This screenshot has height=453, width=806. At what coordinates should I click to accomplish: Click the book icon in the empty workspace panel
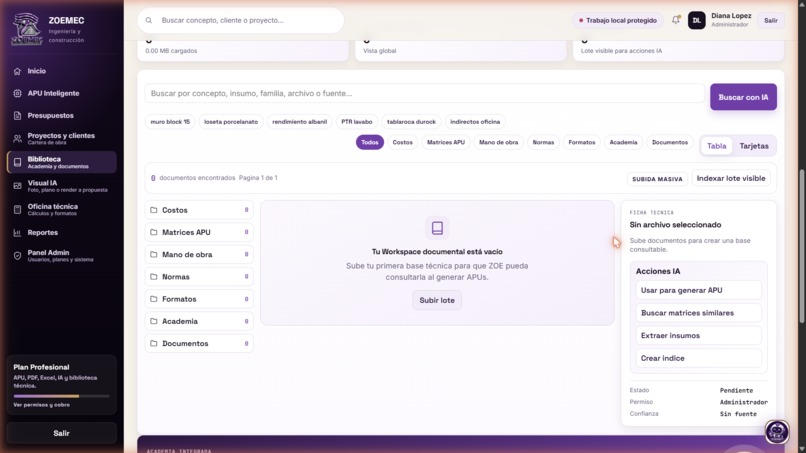(x=437, y=228)
